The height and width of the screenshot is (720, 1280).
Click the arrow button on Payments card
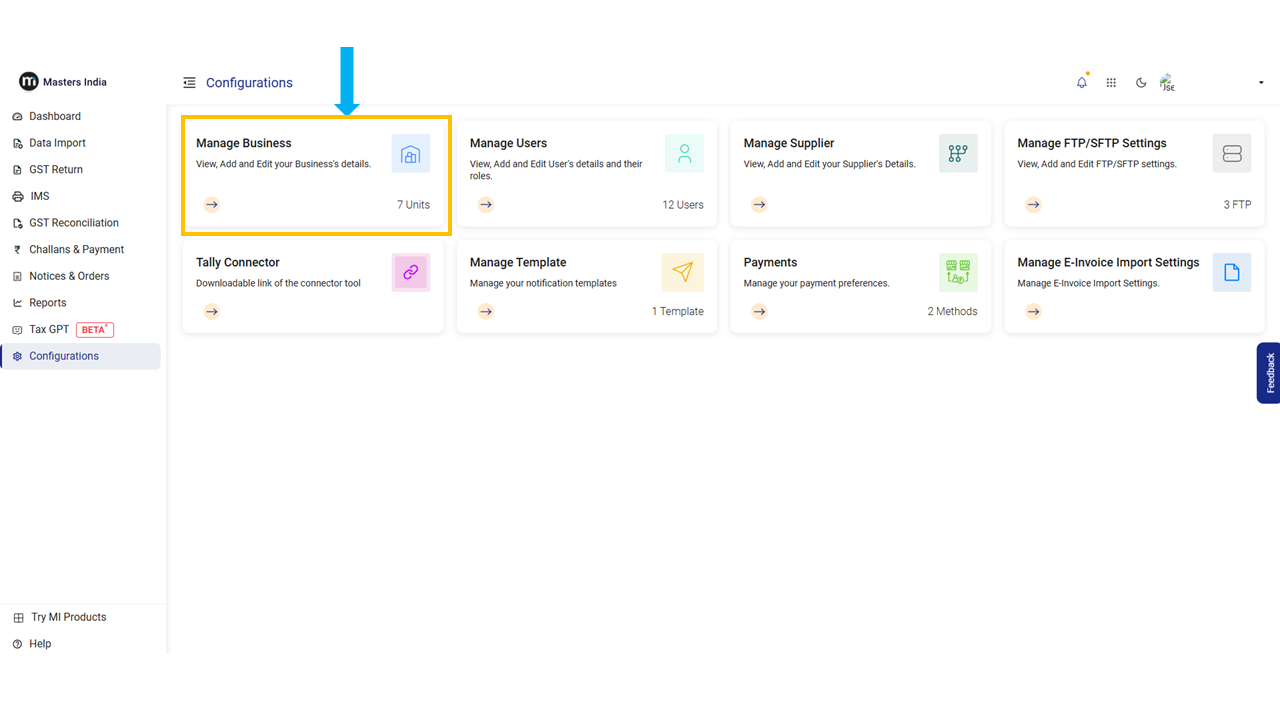tap(759, 311)
